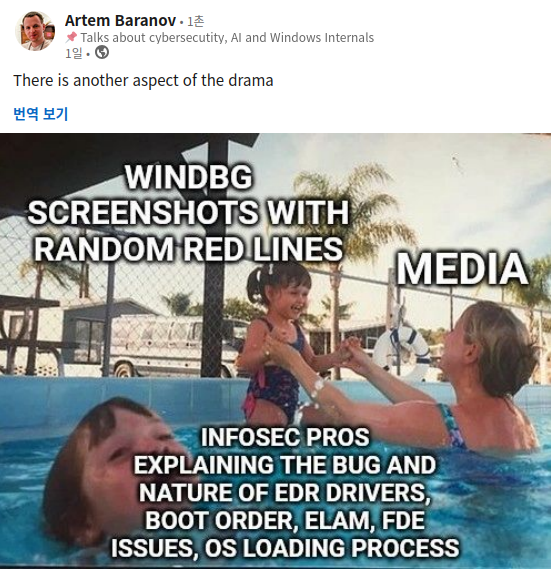Screen dimensions: 551x570
Task: Click the 'INFOSEC PROS' caption line
Action: click(x=285, y=437)
